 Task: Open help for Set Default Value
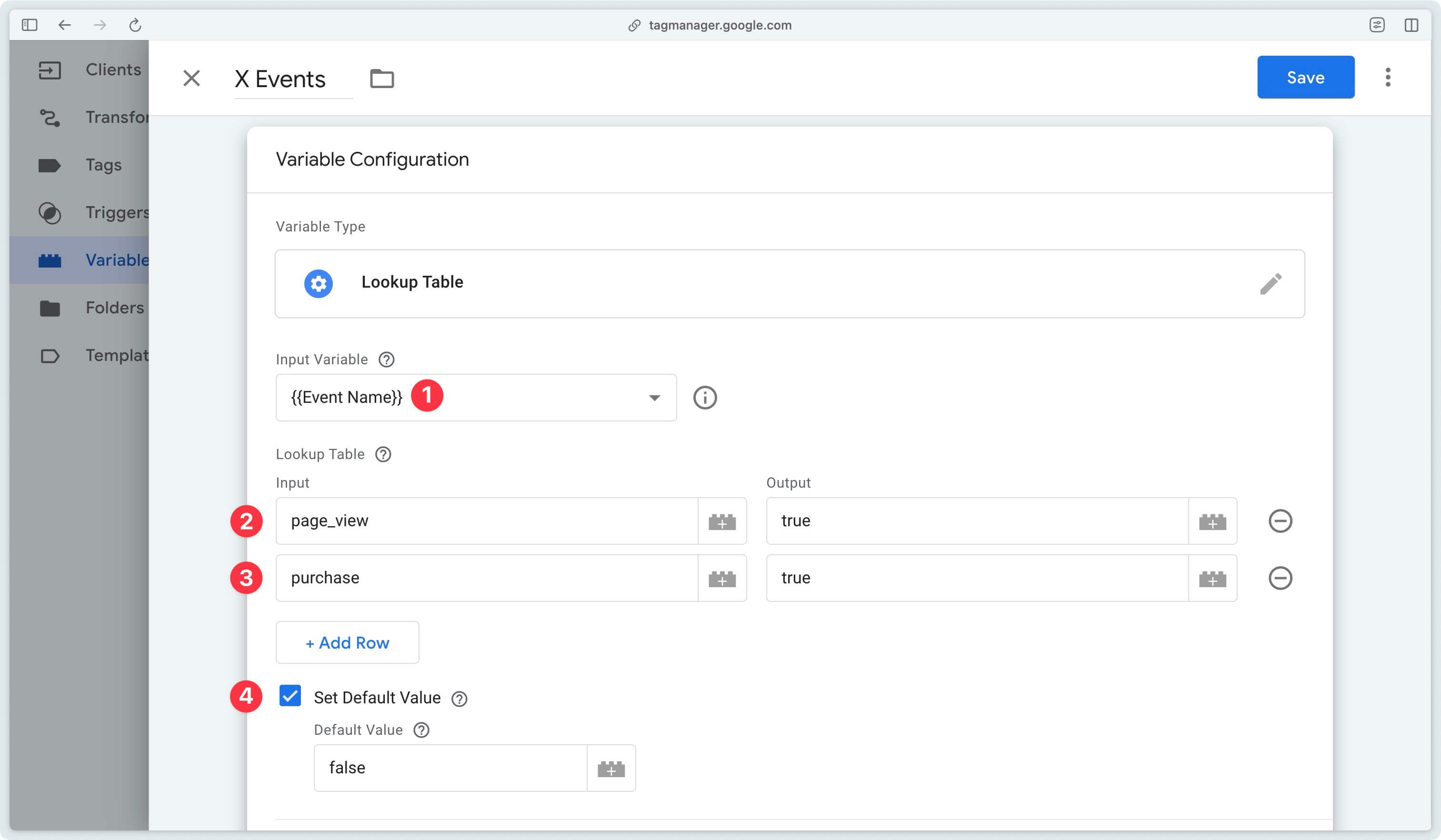459,699
